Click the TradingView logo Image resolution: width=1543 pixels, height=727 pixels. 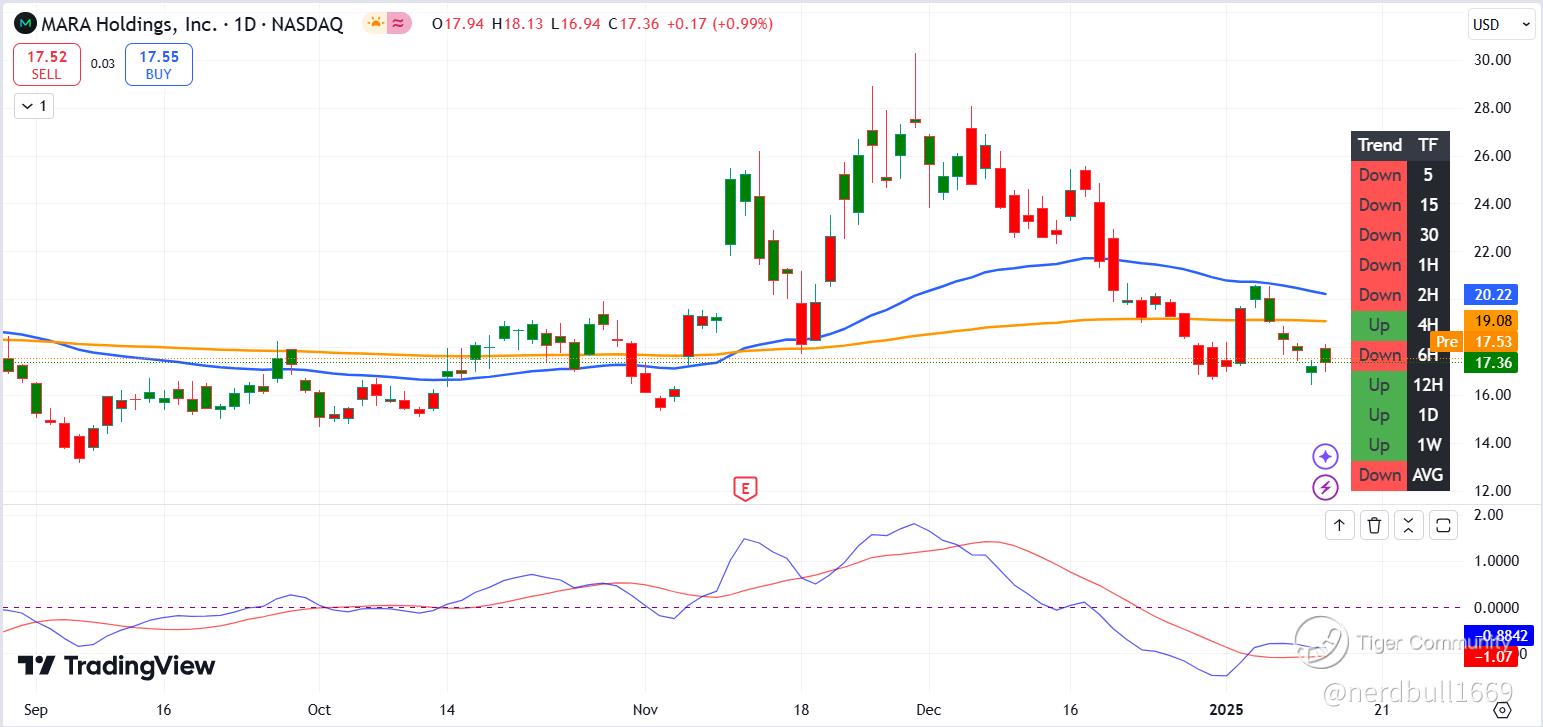click(x=116, y=666)
